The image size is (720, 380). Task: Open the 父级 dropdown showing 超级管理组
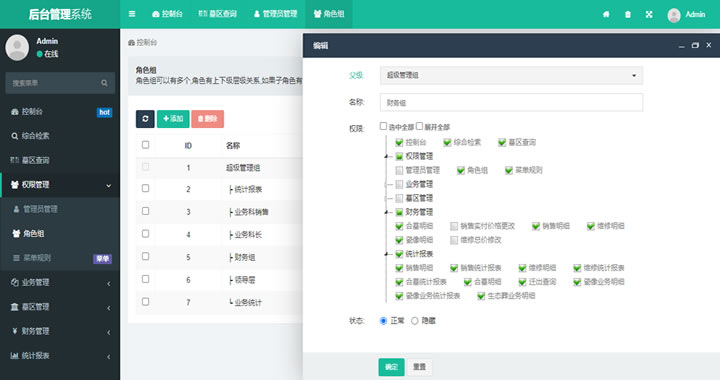pos(511,75)
